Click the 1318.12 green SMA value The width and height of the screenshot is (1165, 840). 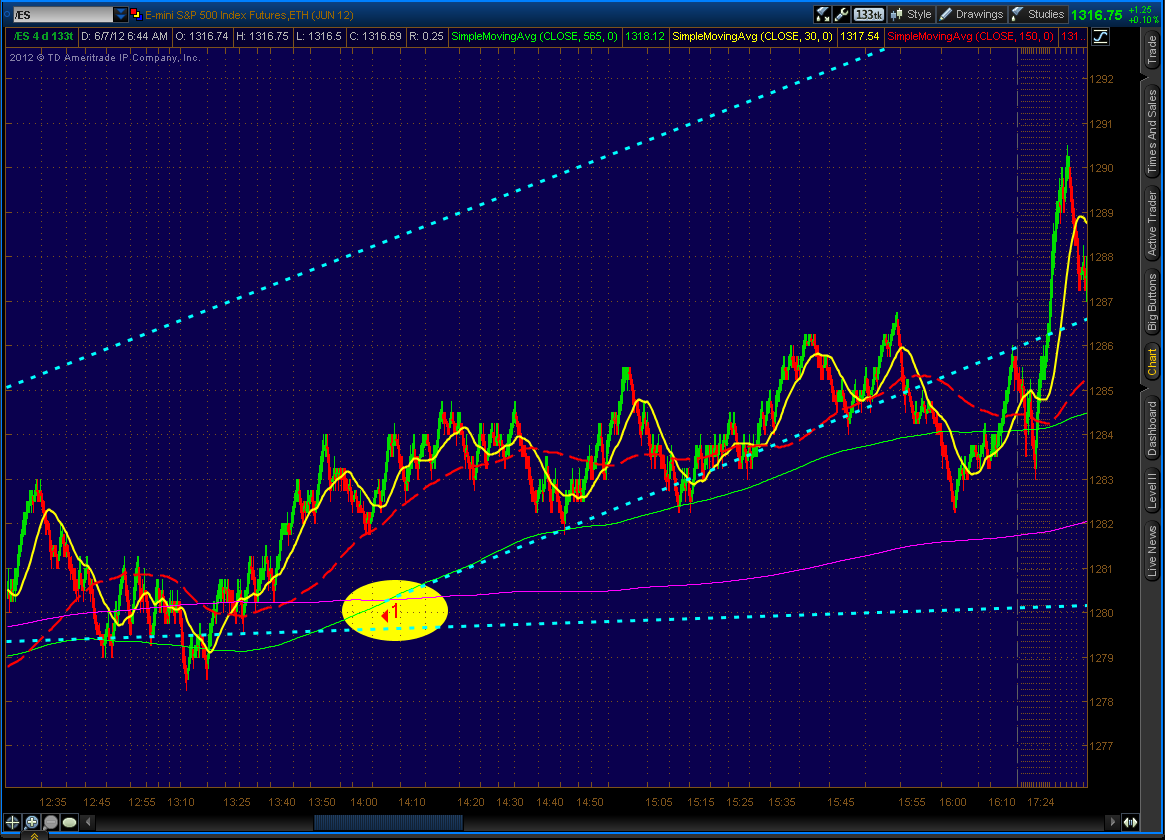coord(644,36)
